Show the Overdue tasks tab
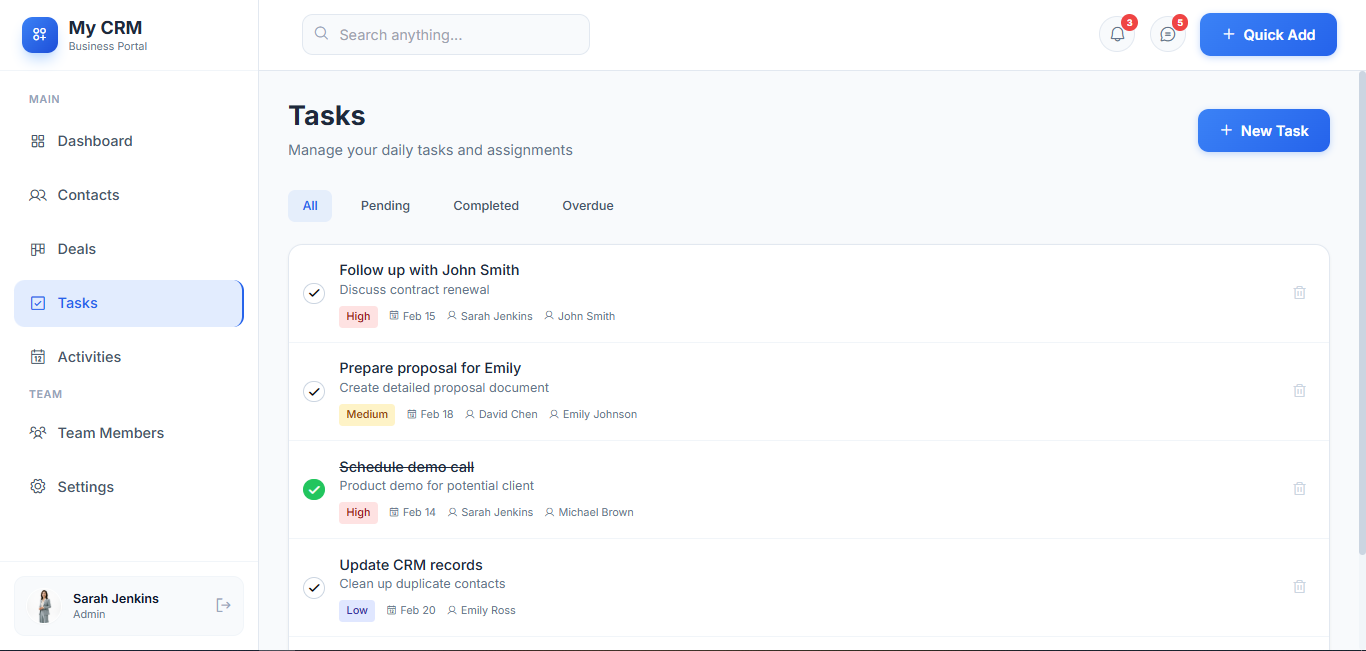This screenshot has width=1366, height=651. [587, 206]
